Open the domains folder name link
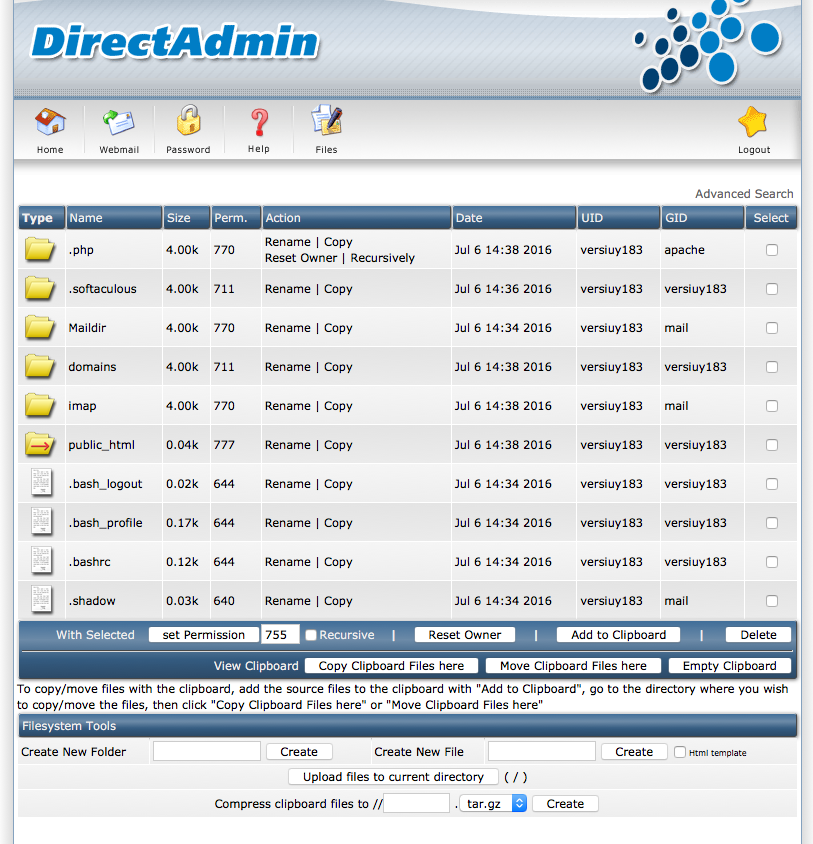This screenshot has height=844, width=813. click(92, 367)
